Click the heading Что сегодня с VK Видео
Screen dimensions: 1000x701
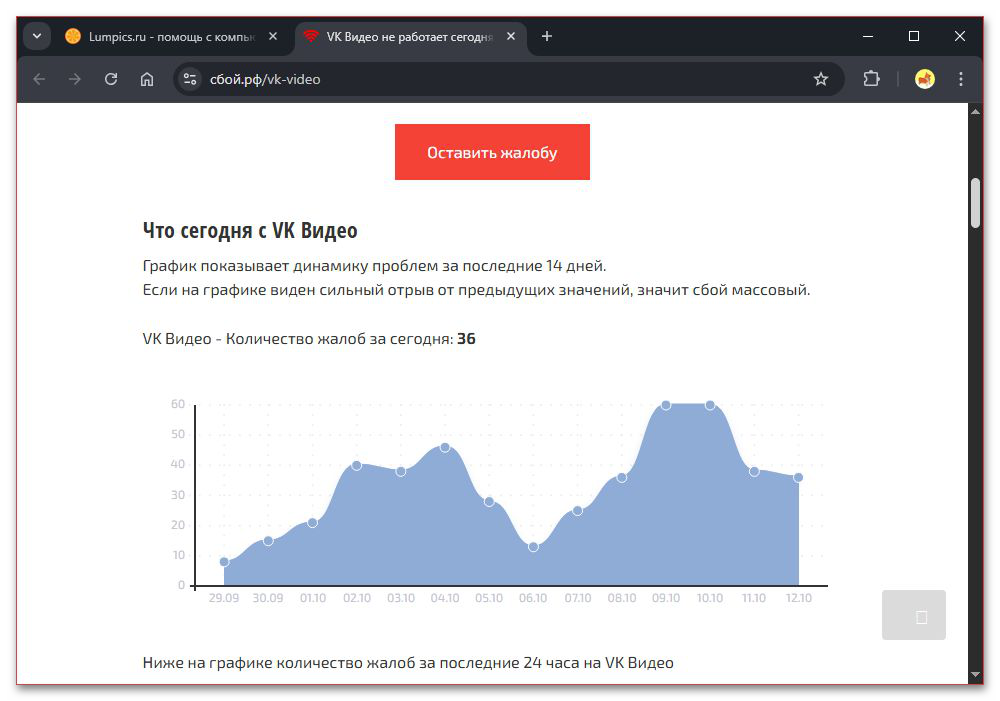point(250,230)
